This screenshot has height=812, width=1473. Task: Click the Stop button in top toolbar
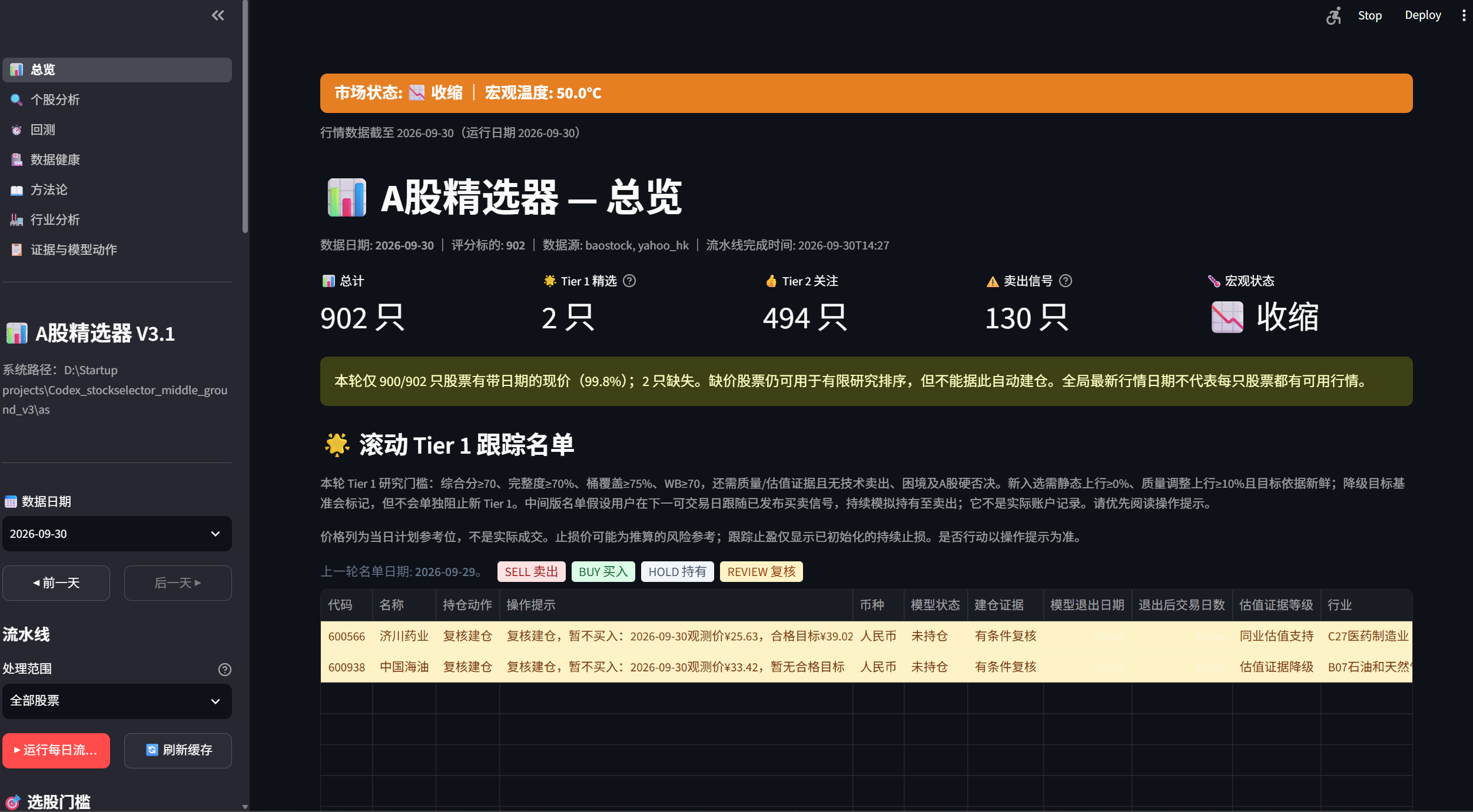pos(1369,15)
